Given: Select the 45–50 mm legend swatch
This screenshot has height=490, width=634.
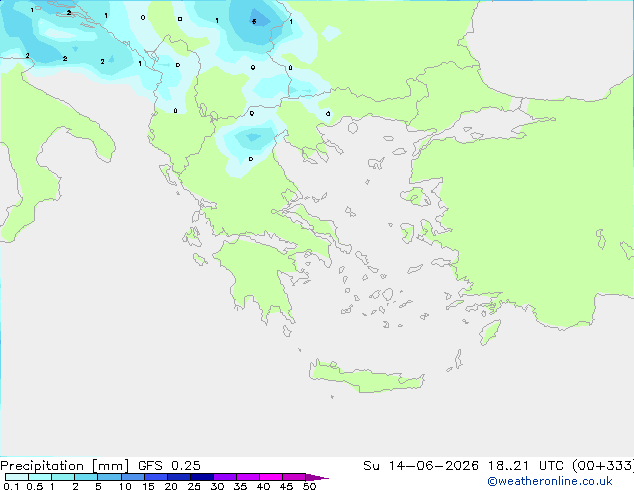Looking at the screenshot, I should 294,477.
